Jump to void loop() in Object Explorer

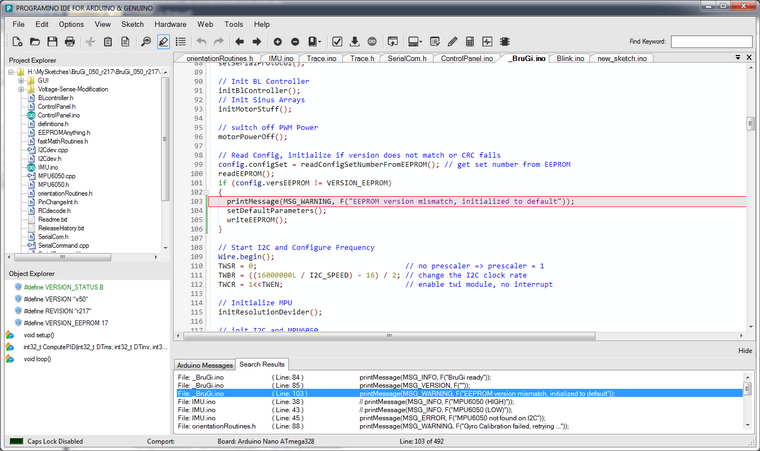coord(37,359)
